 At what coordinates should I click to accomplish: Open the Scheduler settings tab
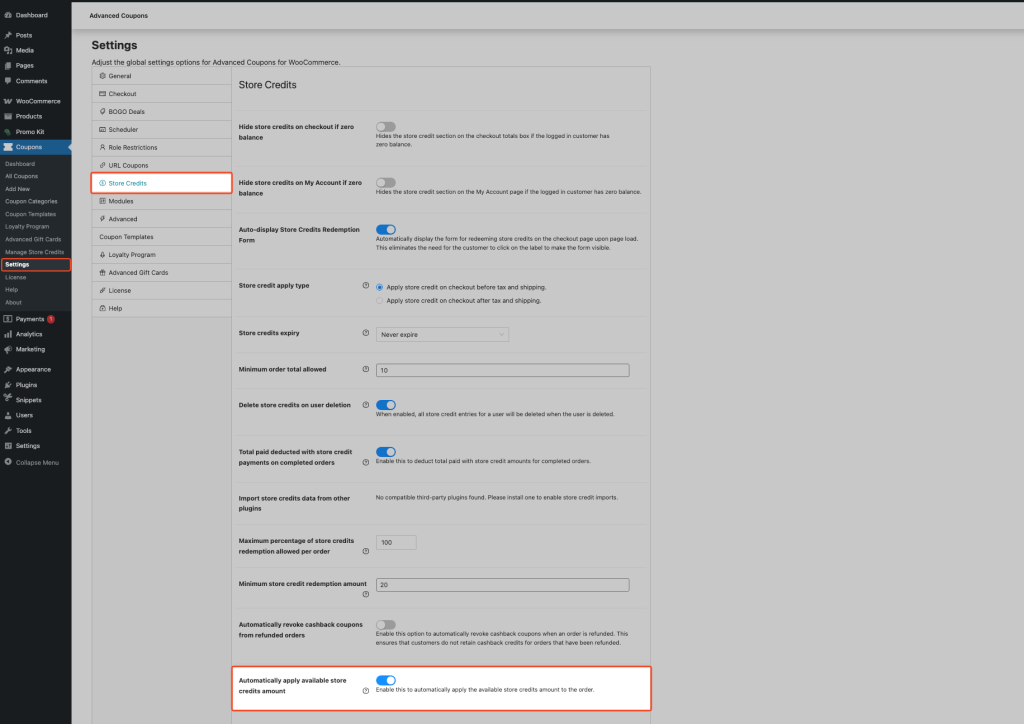click(x=161, y=129)
